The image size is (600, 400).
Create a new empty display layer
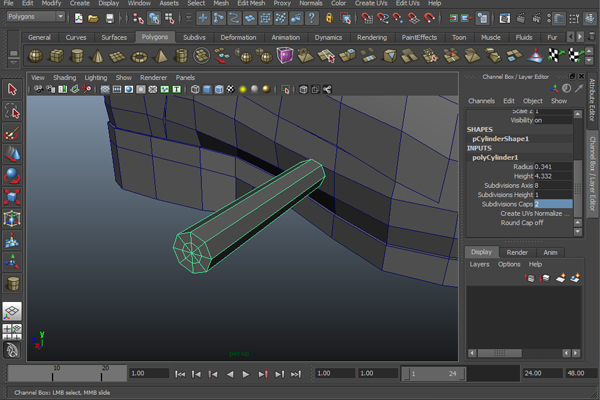coord(560,278)
